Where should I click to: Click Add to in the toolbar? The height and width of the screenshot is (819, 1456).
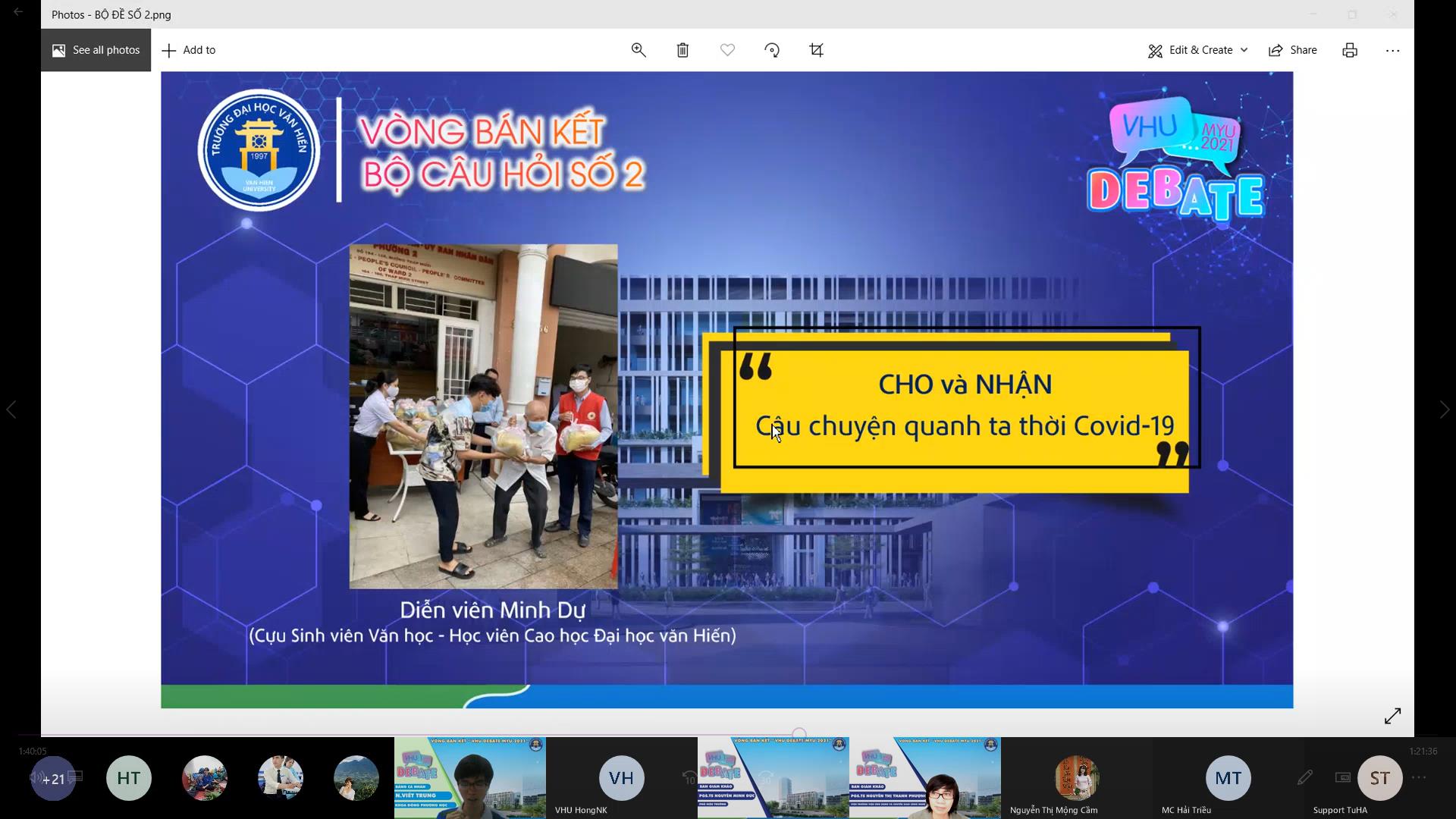pyautogui.click(x=190, y=50)
